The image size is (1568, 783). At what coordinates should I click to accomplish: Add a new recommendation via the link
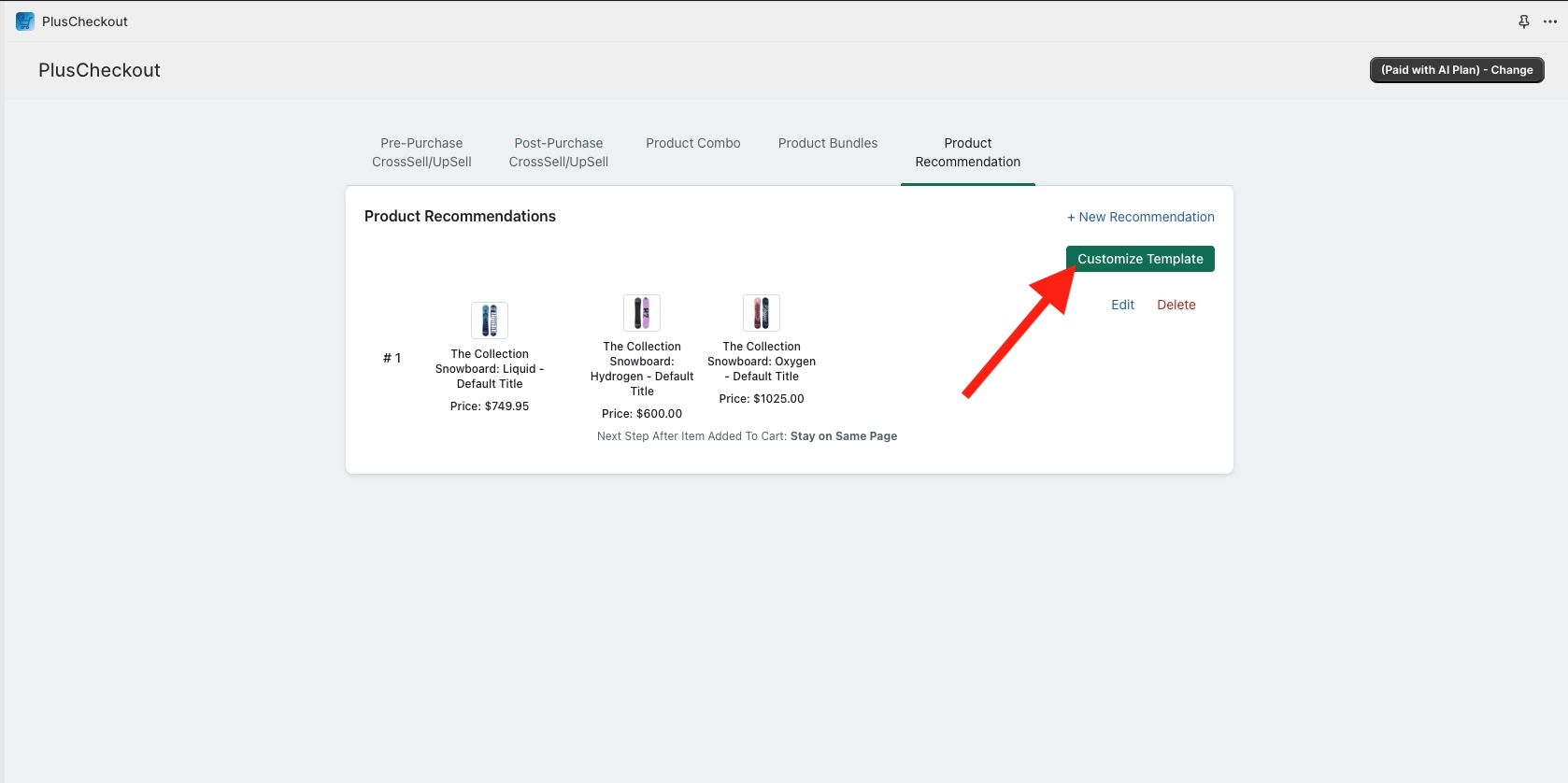point(1140,217)
